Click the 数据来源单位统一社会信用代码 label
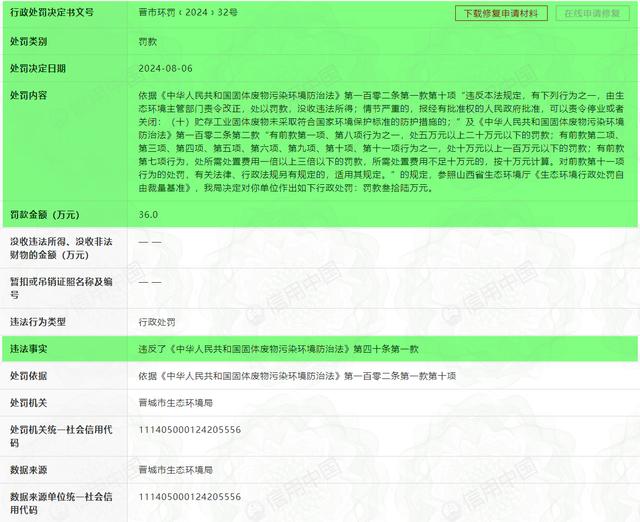This screenshot has width=640, height=522. pyautogui.click(x=61, y=503)
